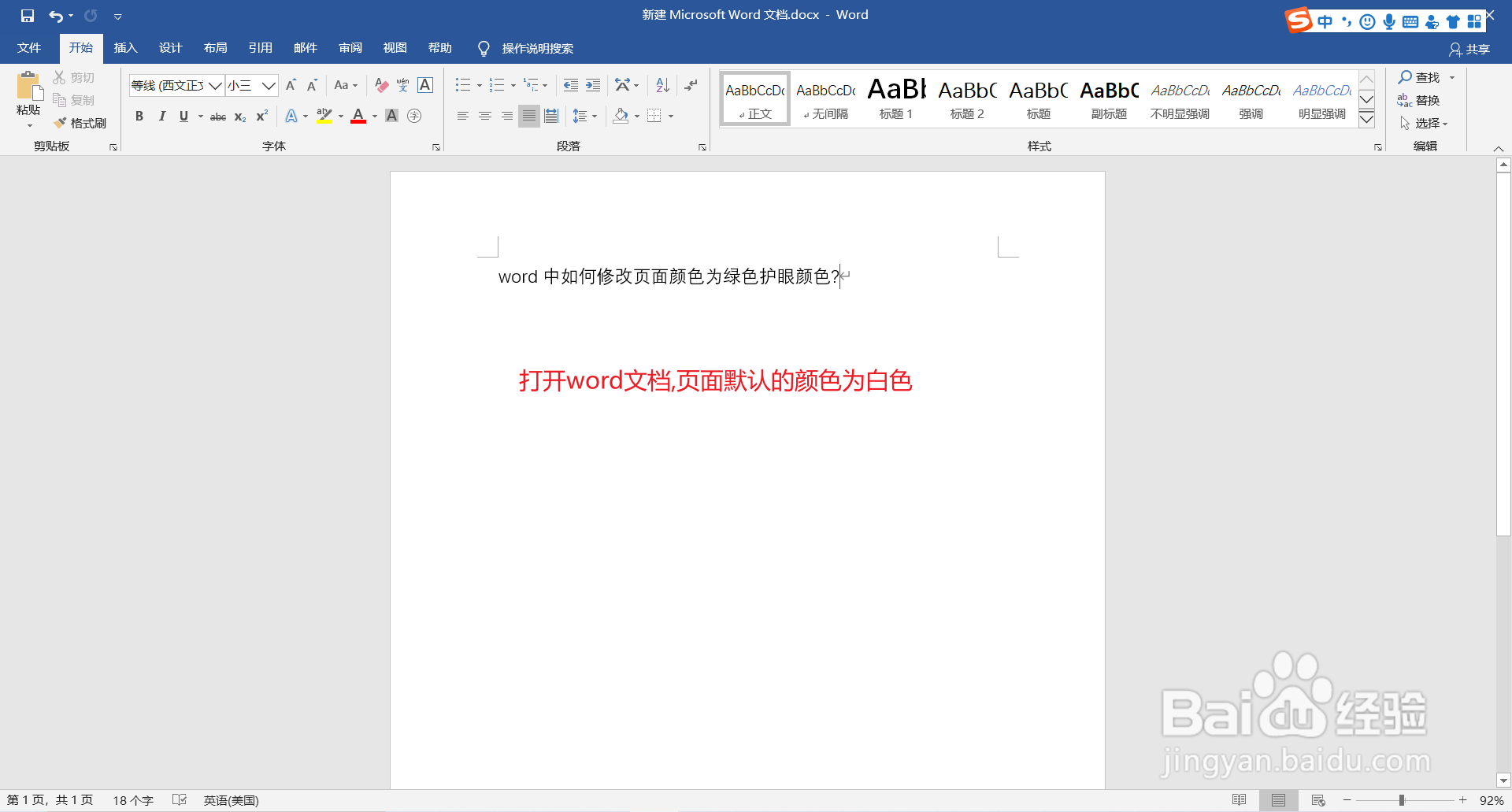Click the distributed alignment icon
The image size is (1512, 812).
(551, 116)
